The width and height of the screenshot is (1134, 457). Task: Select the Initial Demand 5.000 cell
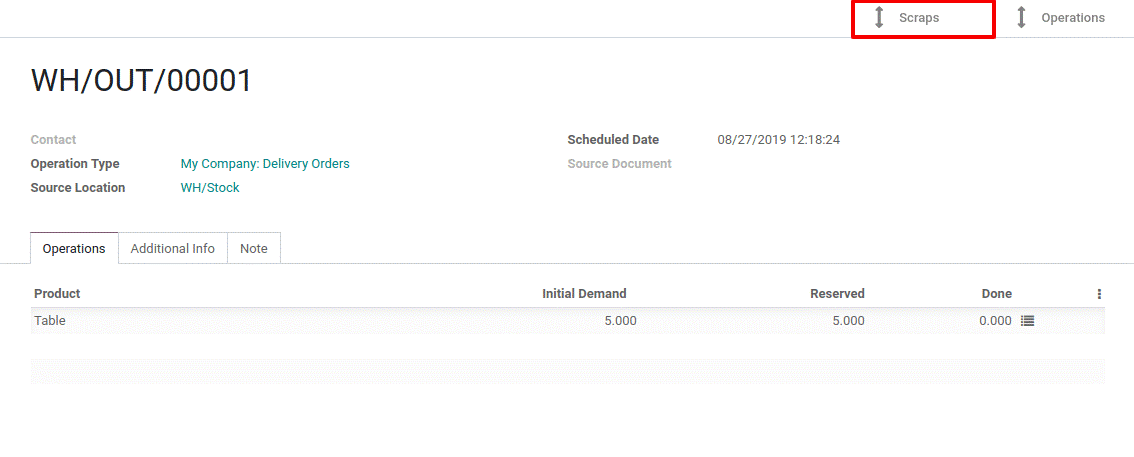pyautogui.click(x=621, y=321)
